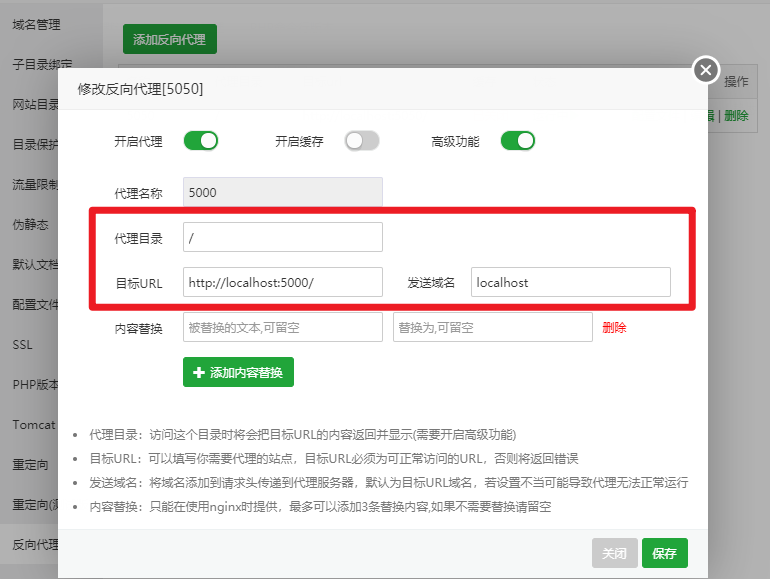This screenshot has height=579, width=770.
Task: Open 重定向 in the sidebar
Action: click(x=30, y=464)
